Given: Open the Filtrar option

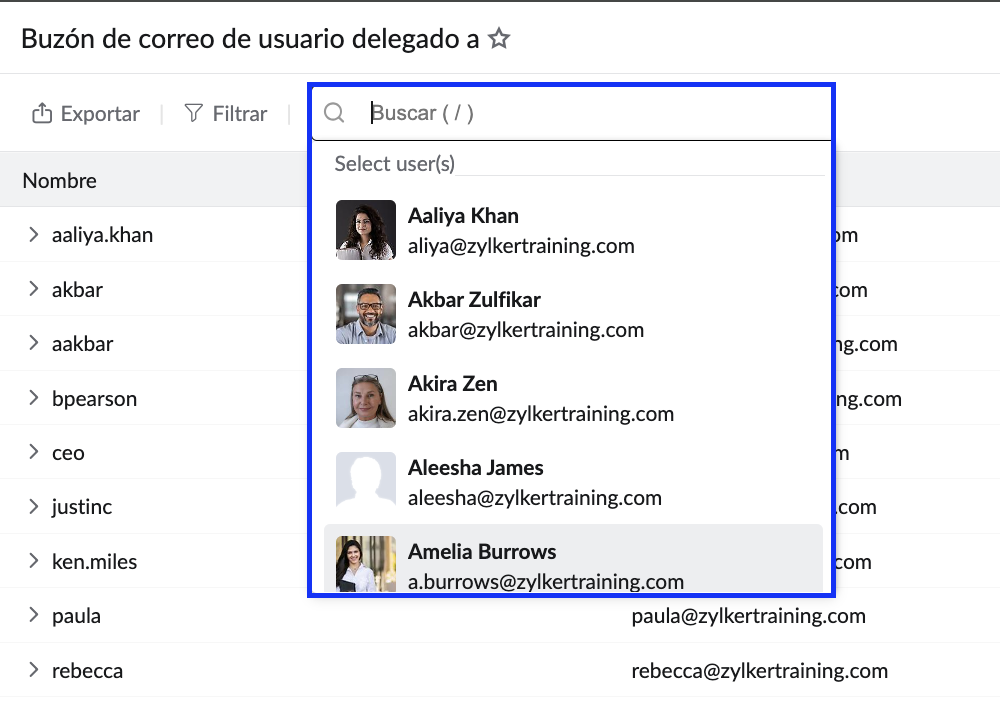Looking at the screenshot, I should point(226,114).
